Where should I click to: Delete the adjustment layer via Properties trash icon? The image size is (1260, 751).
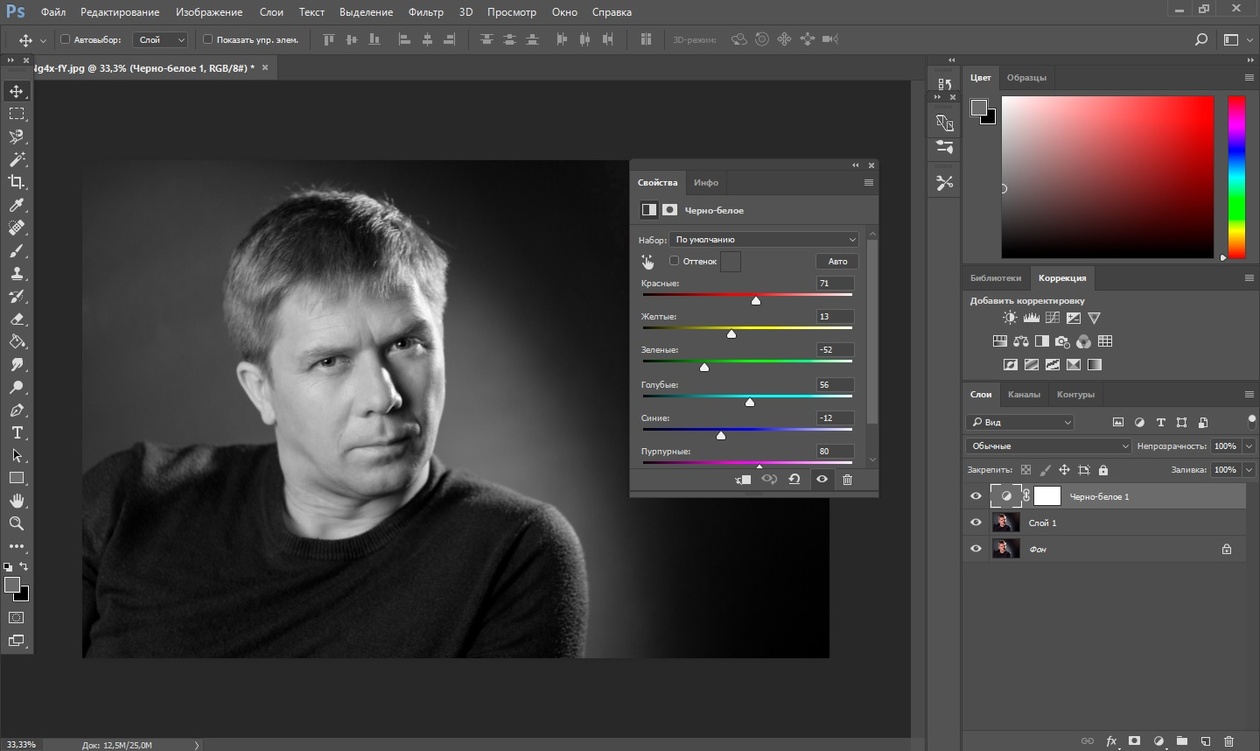tap(847, 480)
